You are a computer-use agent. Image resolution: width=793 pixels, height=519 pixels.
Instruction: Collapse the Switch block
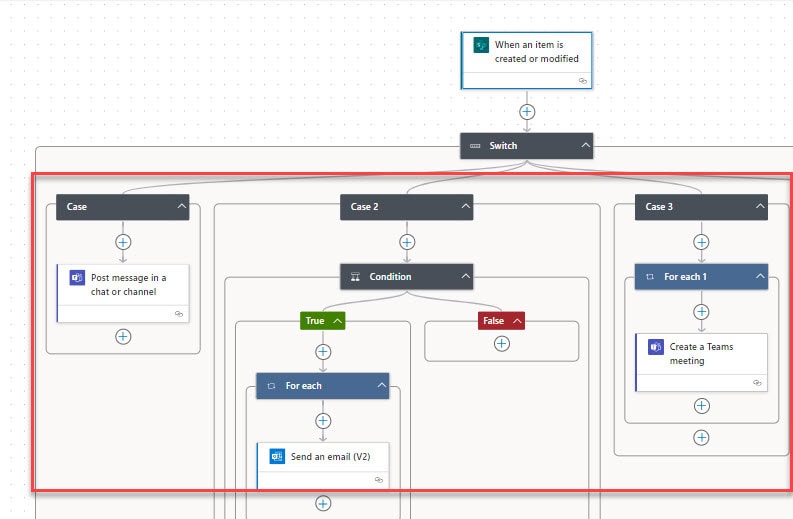pyautogui.click(x=585, y=146)
